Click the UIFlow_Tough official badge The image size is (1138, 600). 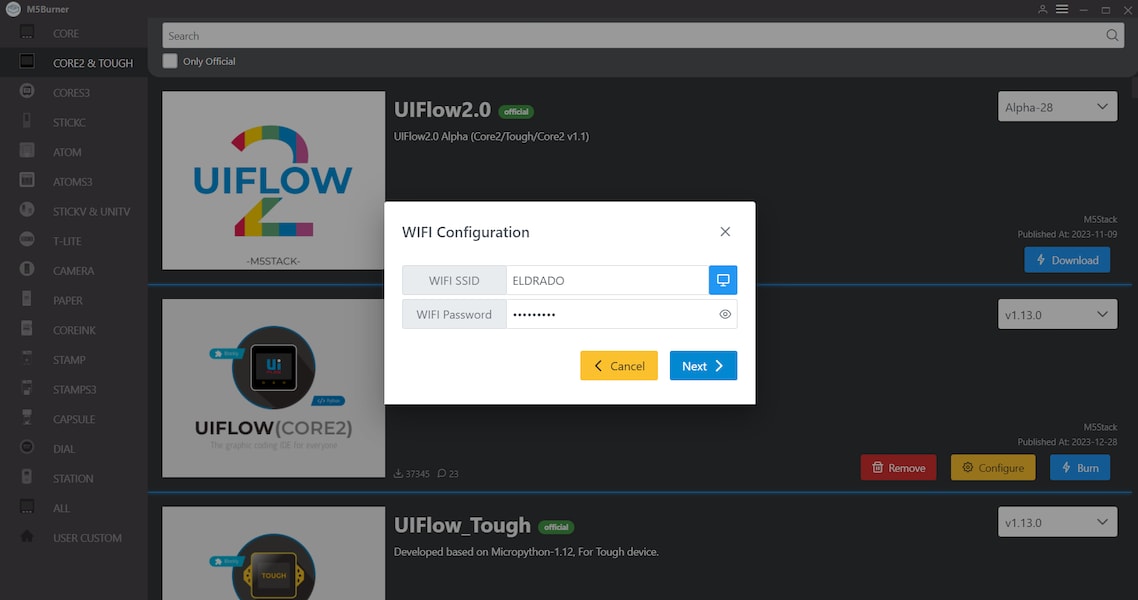point(556,527)
